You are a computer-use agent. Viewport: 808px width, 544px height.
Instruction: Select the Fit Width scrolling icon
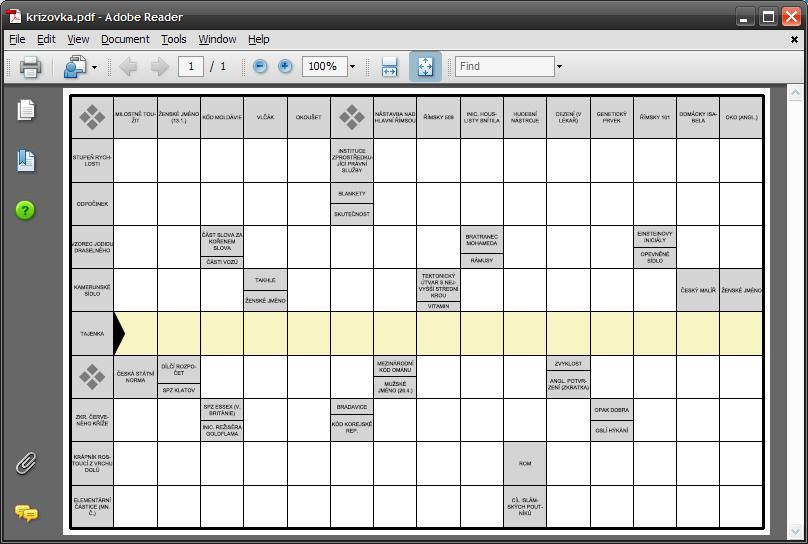pos(390,66)
